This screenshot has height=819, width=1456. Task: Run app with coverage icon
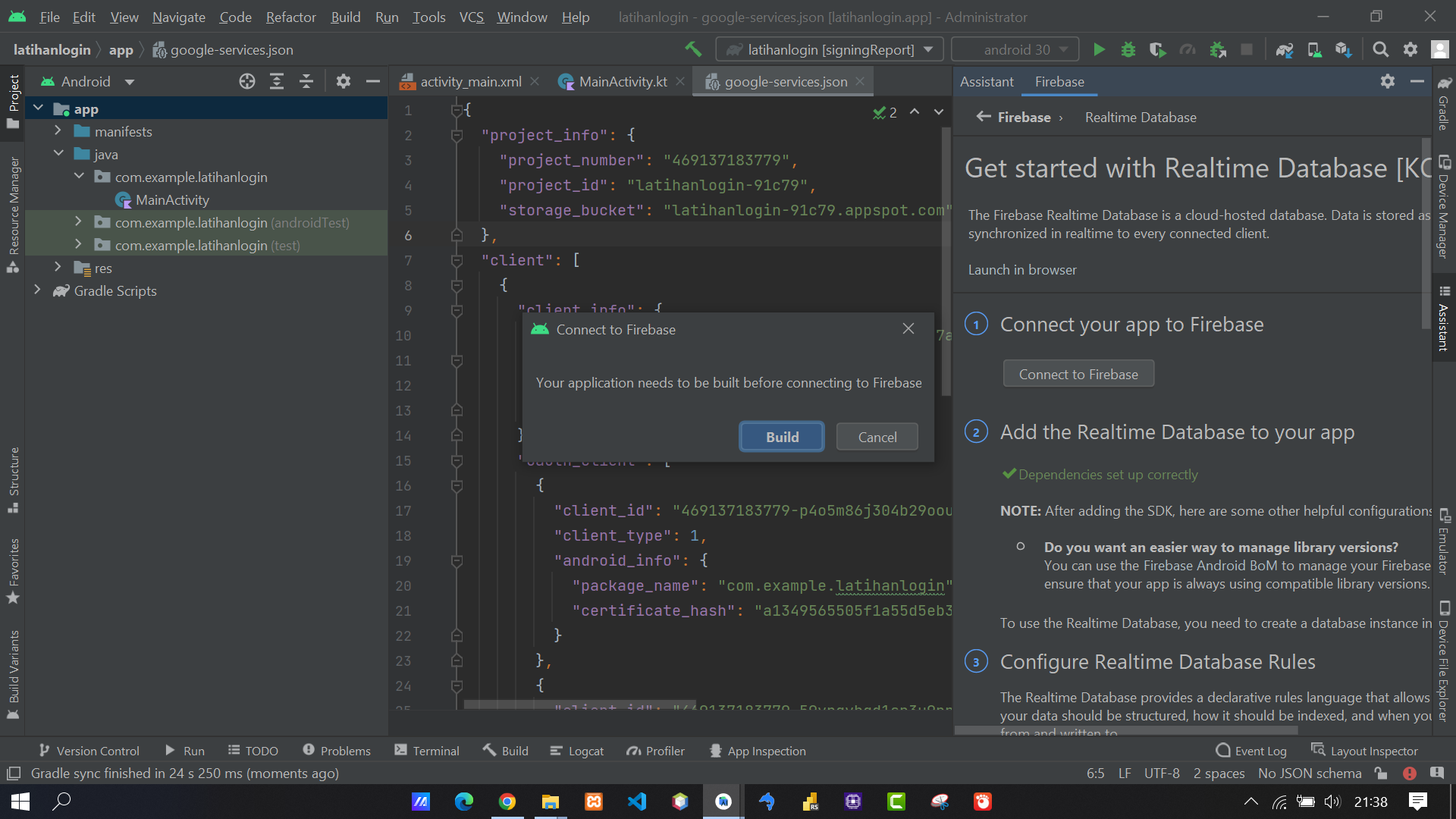[1157, 49]
